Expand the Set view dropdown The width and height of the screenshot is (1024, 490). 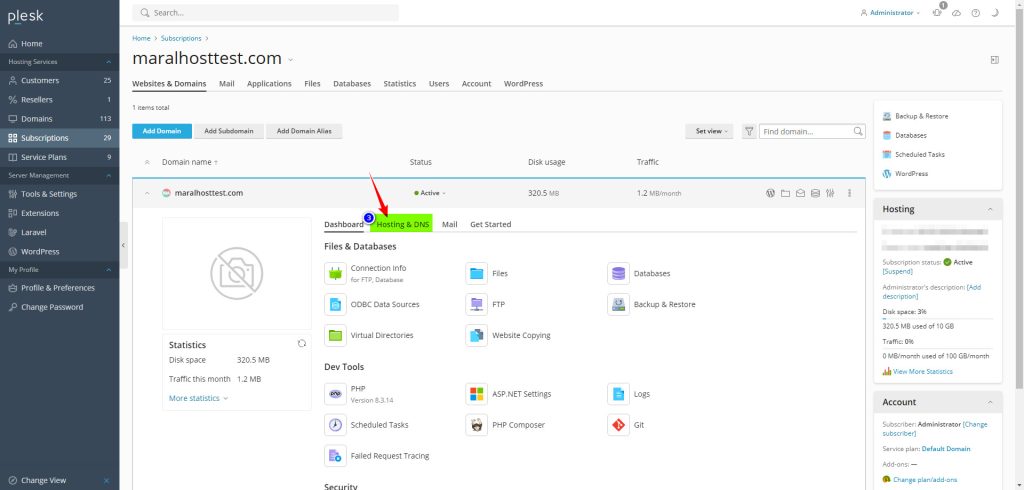709,131
